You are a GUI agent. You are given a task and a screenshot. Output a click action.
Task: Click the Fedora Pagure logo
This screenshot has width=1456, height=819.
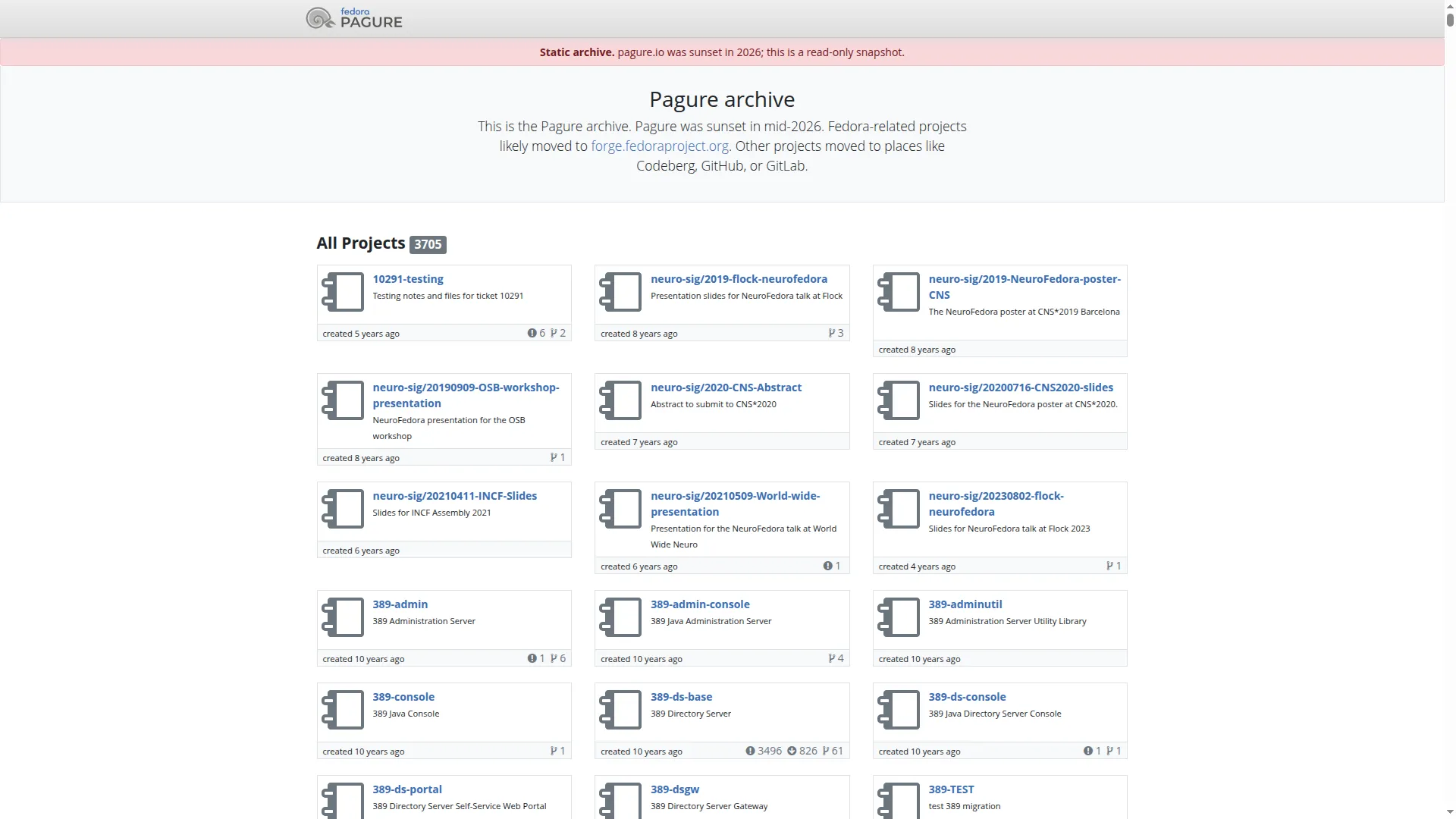tap(354, 18)
